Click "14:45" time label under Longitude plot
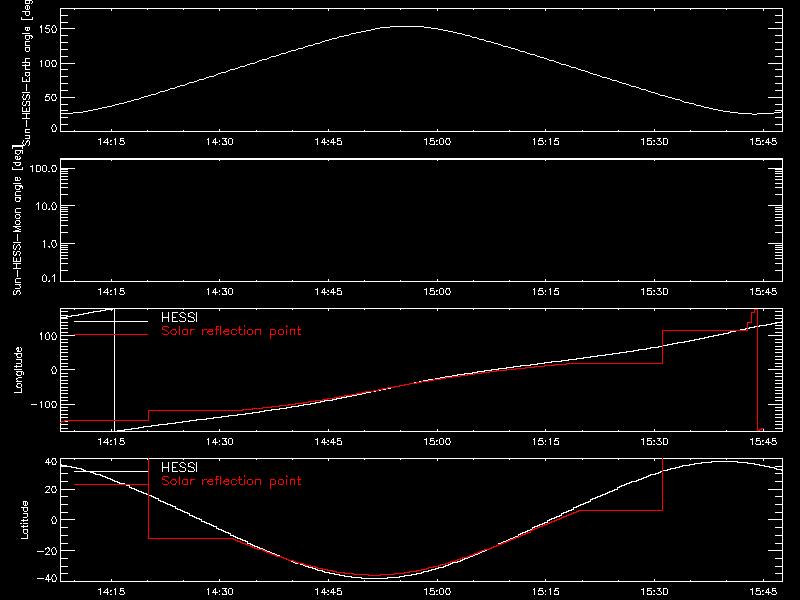 [x=329, y=441]
